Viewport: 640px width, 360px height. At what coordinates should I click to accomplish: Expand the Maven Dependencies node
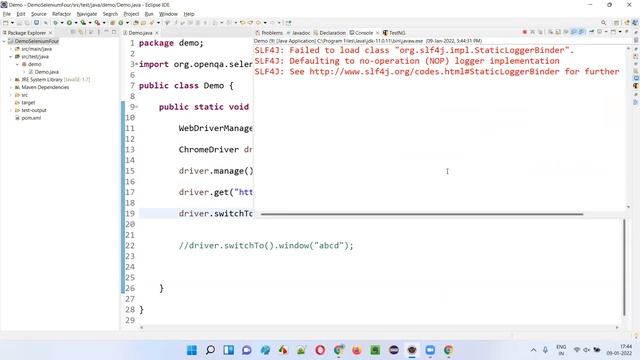point(11,87)
